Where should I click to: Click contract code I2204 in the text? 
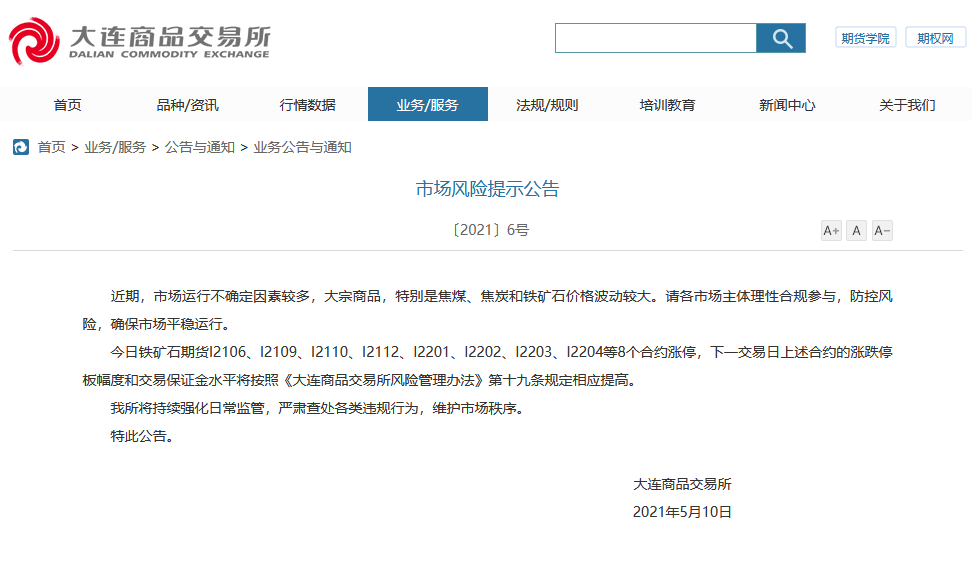pos(585,352)
